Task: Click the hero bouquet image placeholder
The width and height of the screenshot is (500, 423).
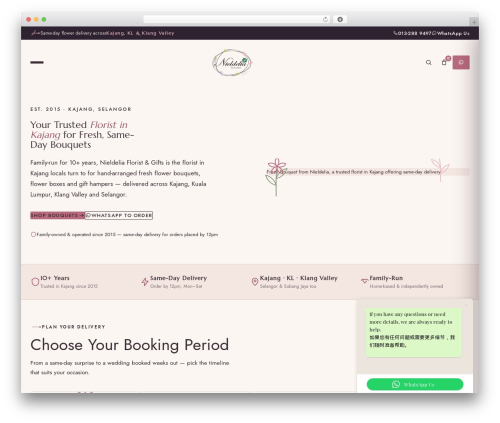Action: (x=367, y=172)
